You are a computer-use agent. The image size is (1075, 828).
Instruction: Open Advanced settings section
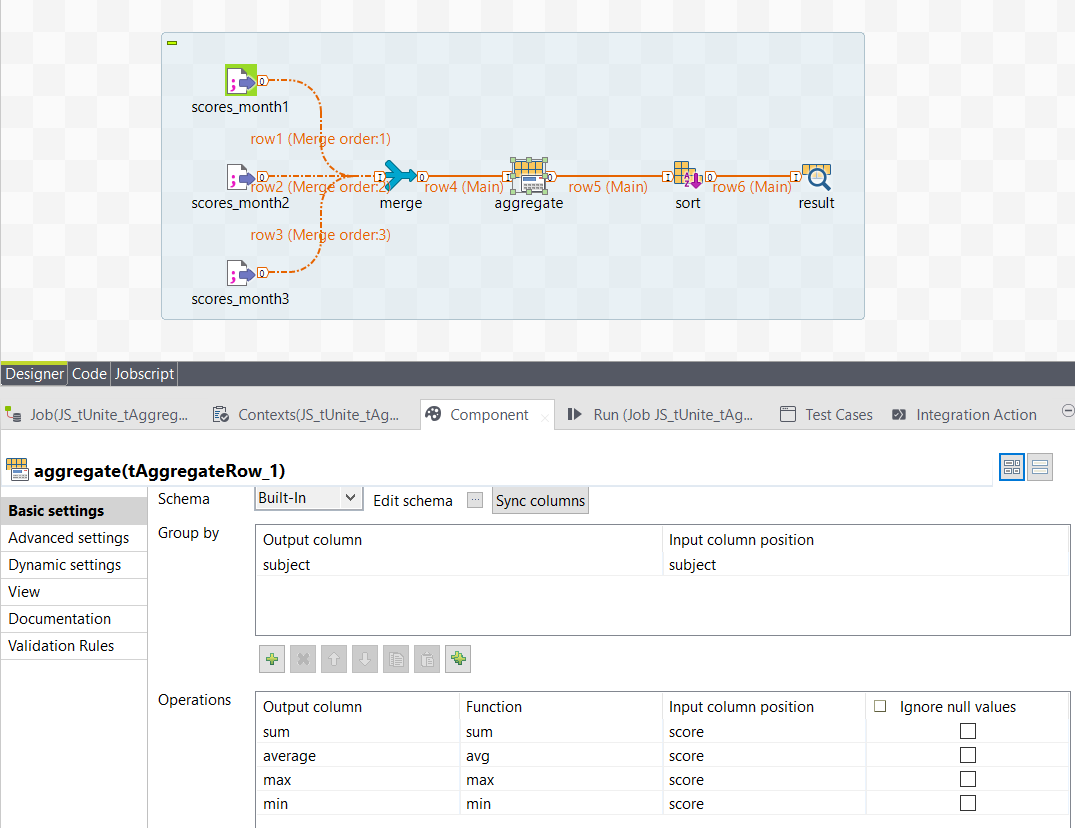point(69,538)
